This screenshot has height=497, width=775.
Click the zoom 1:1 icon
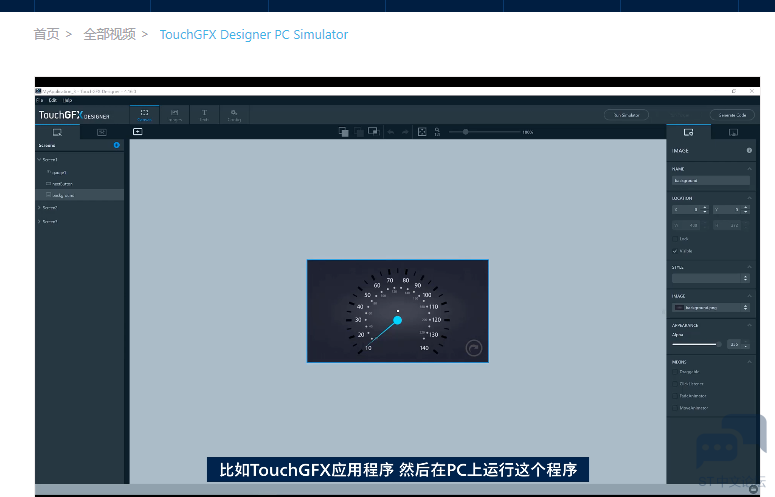[x=437, y=132]
